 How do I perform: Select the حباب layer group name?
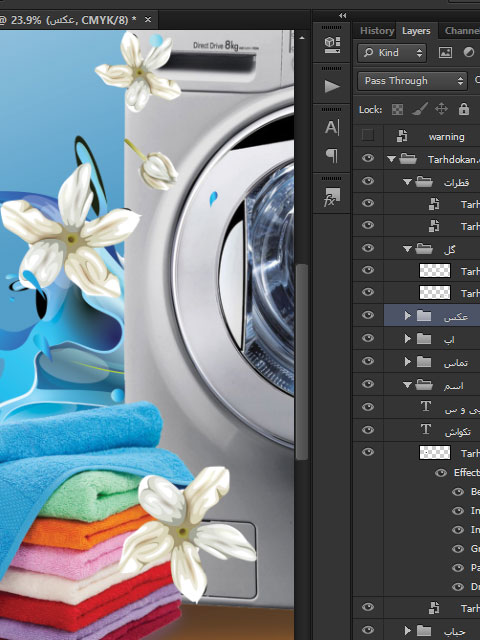454,631
